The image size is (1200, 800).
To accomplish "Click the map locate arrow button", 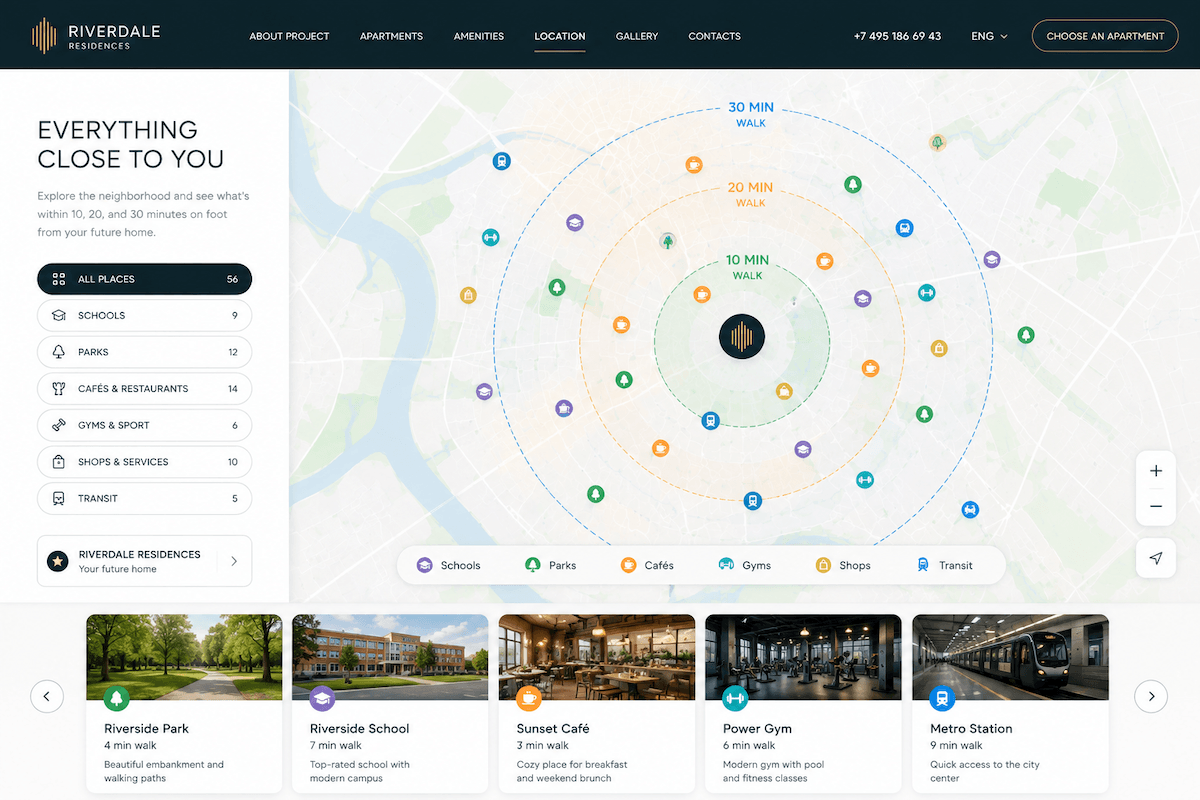I will click(1156, 558).
